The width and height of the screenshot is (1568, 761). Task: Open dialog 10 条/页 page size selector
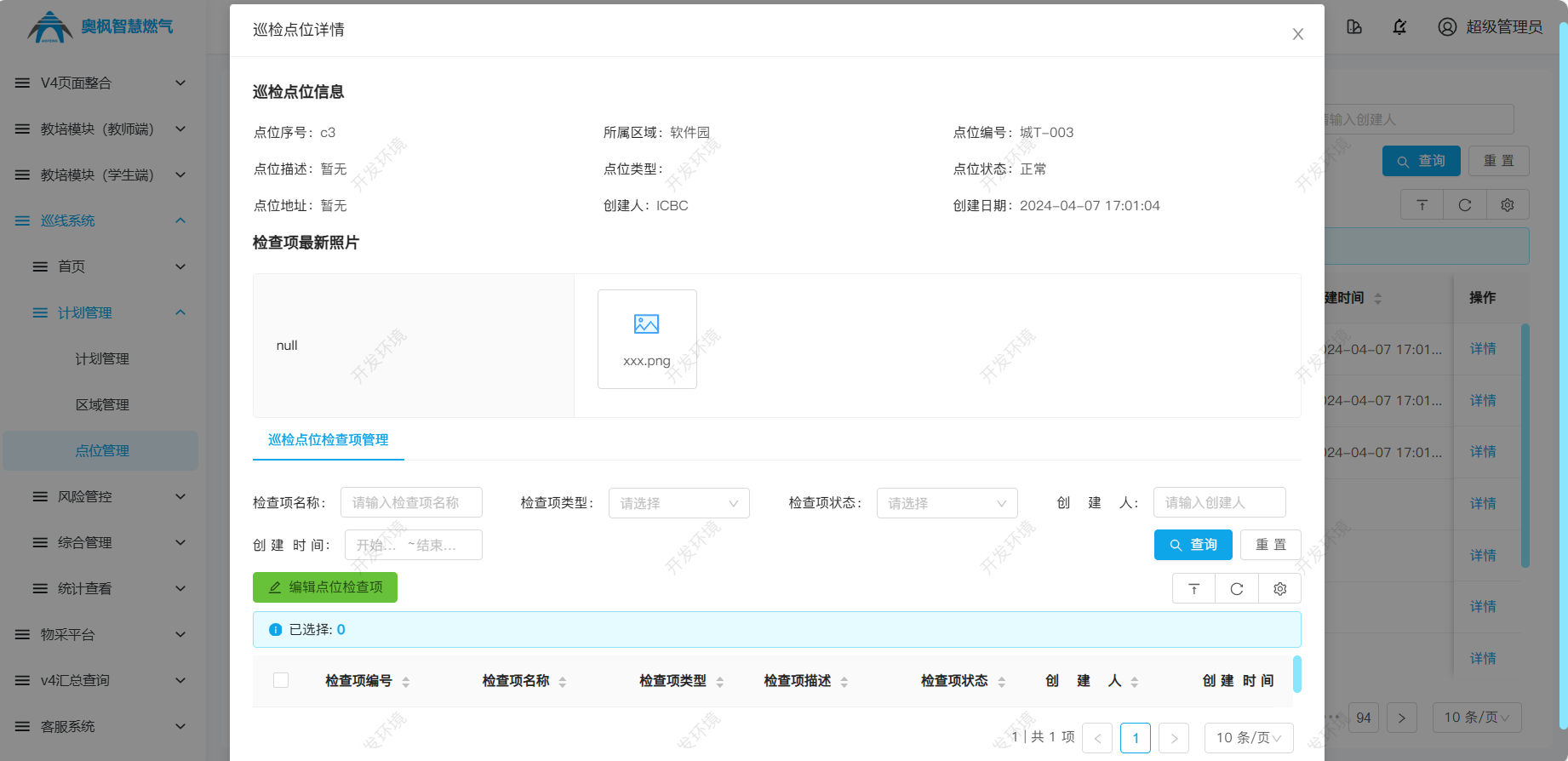click(1249, 738)
